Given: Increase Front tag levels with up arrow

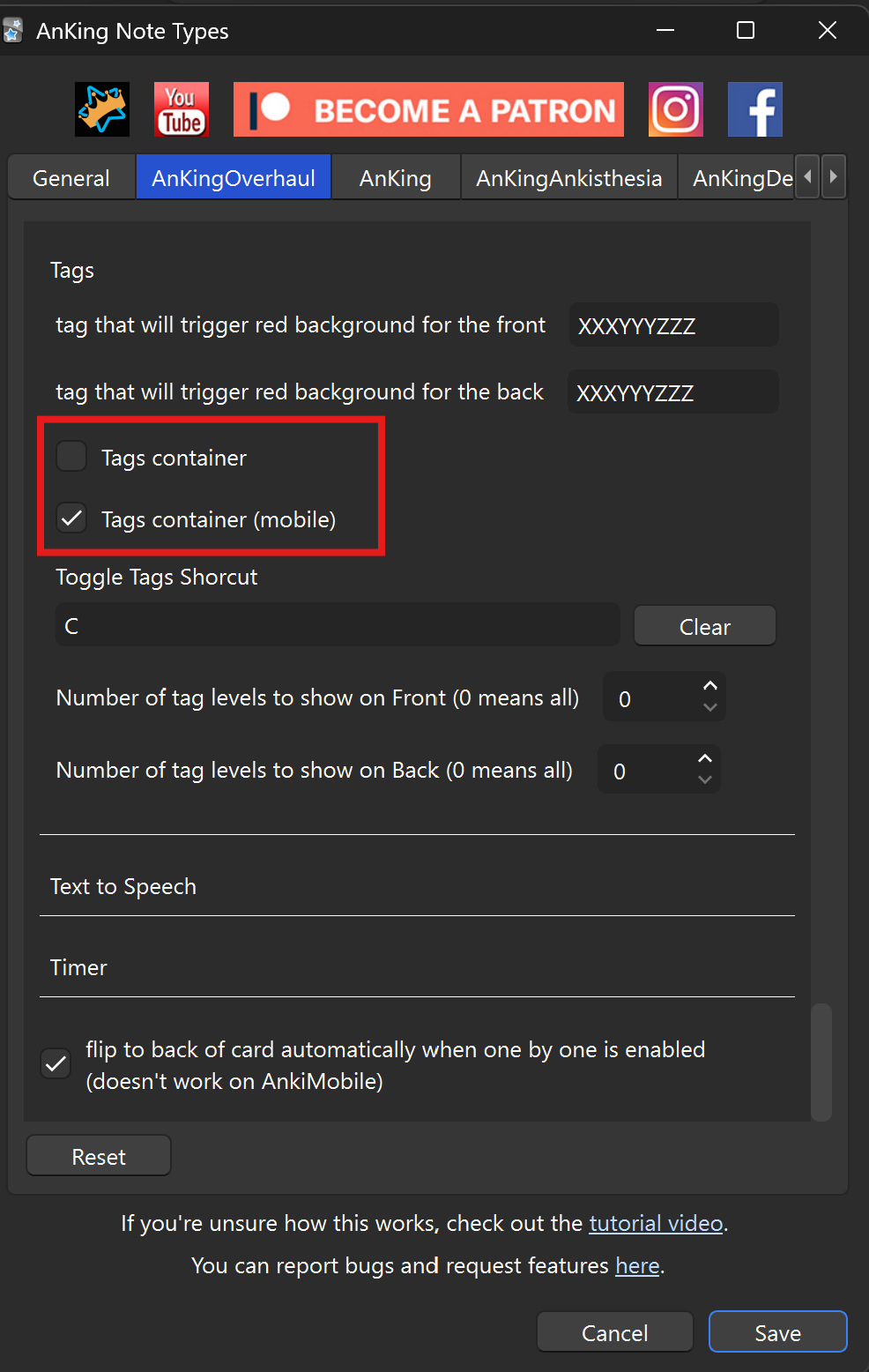Looking at the screenshot, I should [x=709, y=686].
